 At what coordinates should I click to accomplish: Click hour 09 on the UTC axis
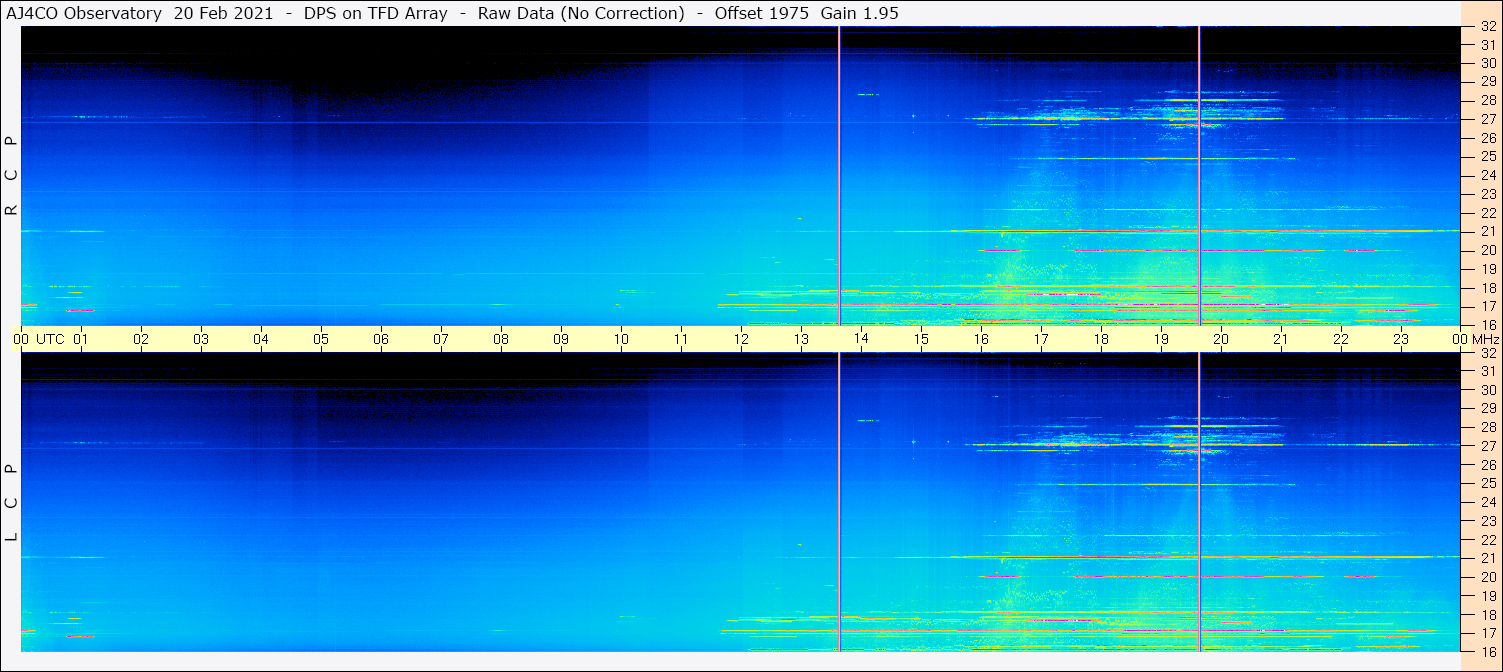561,339
